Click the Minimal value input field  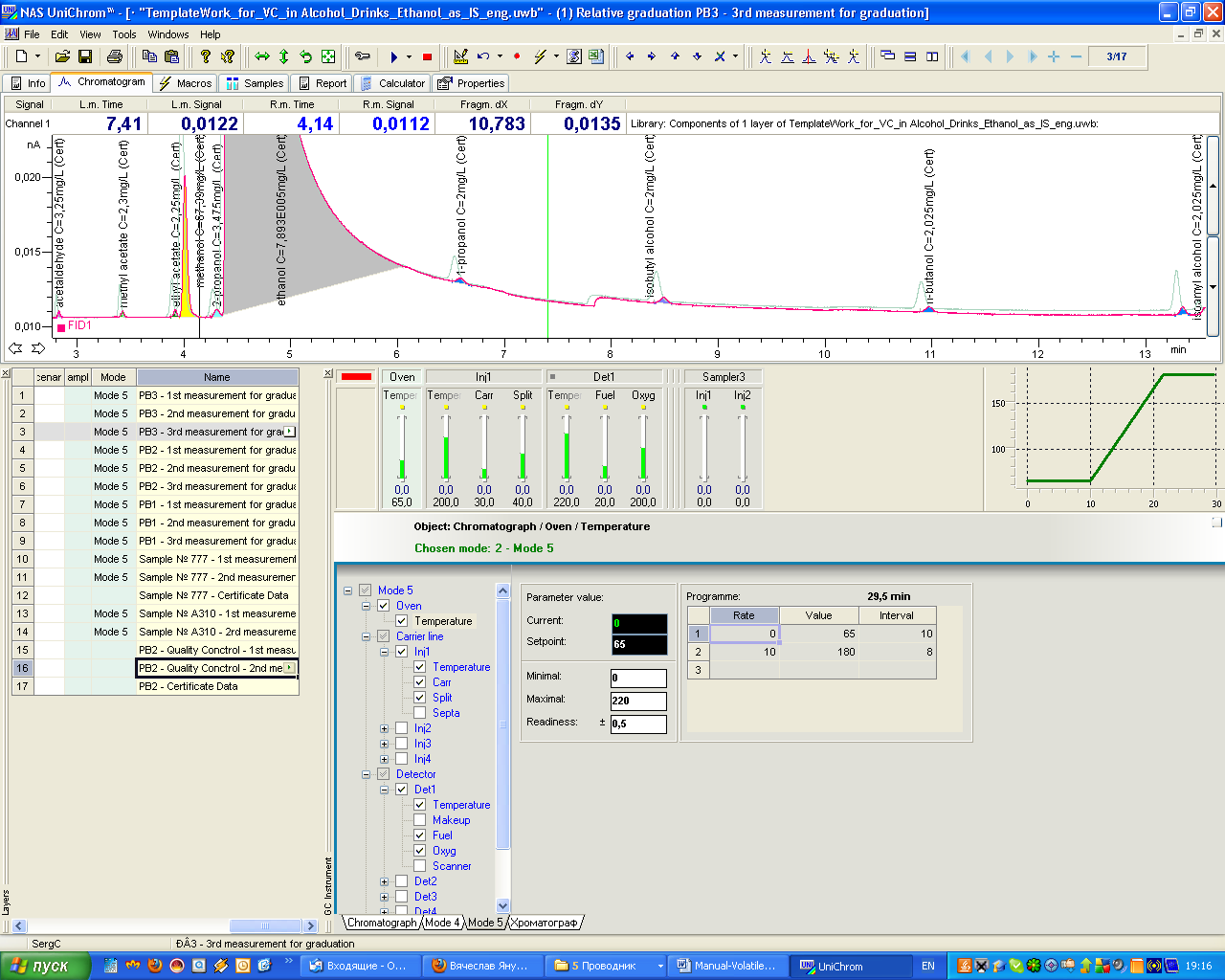638,678
